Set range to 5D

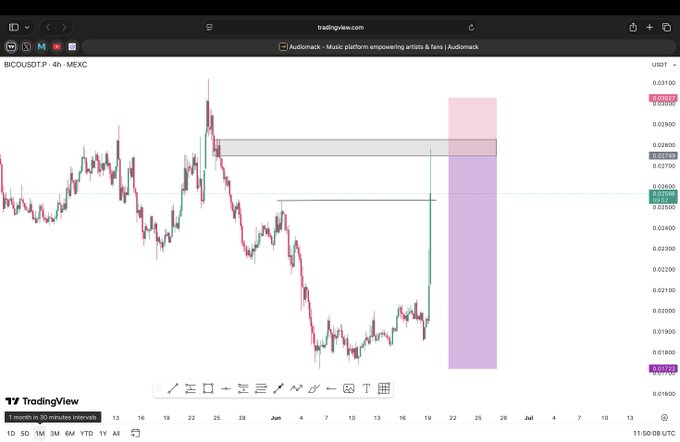point(25,433)
